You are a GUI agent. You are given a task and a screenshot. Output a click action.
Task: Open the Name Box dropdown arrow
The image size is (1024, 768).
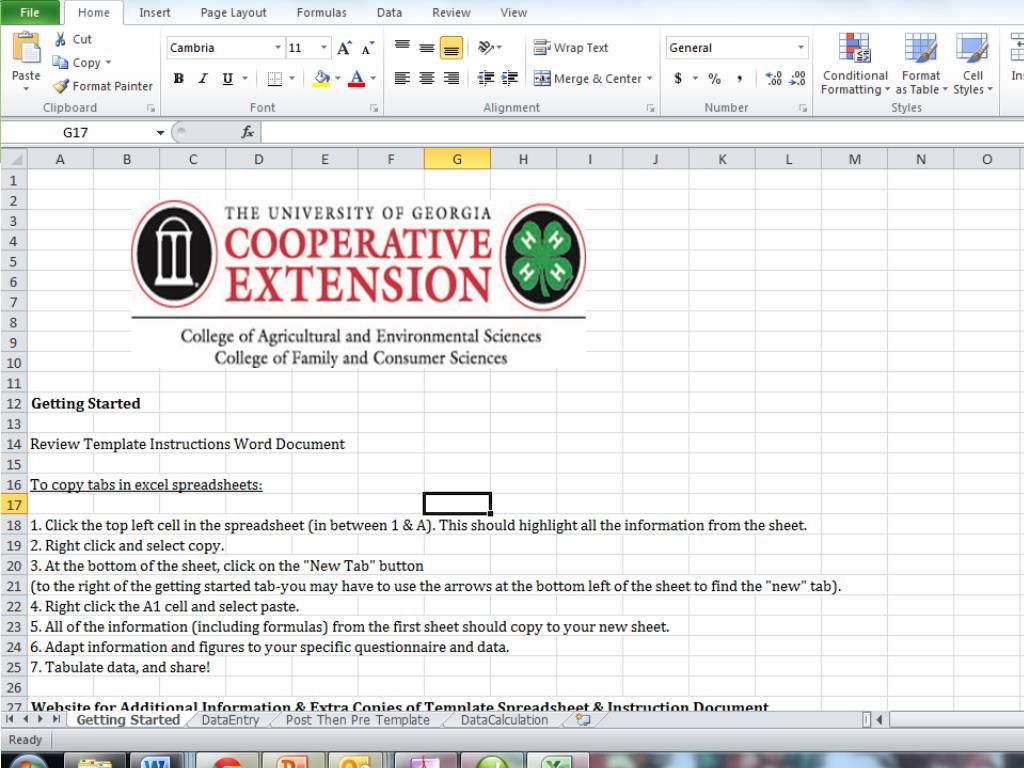160,133
